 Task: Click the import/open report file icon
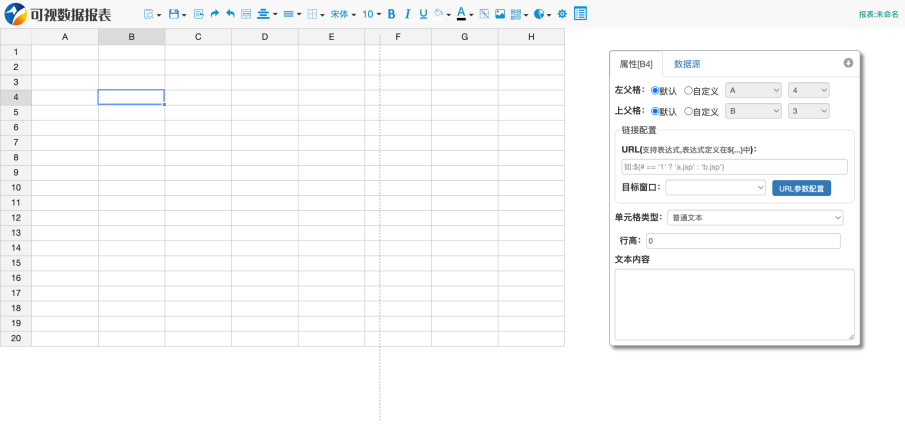pyautogui.click(x=199, y=14)
